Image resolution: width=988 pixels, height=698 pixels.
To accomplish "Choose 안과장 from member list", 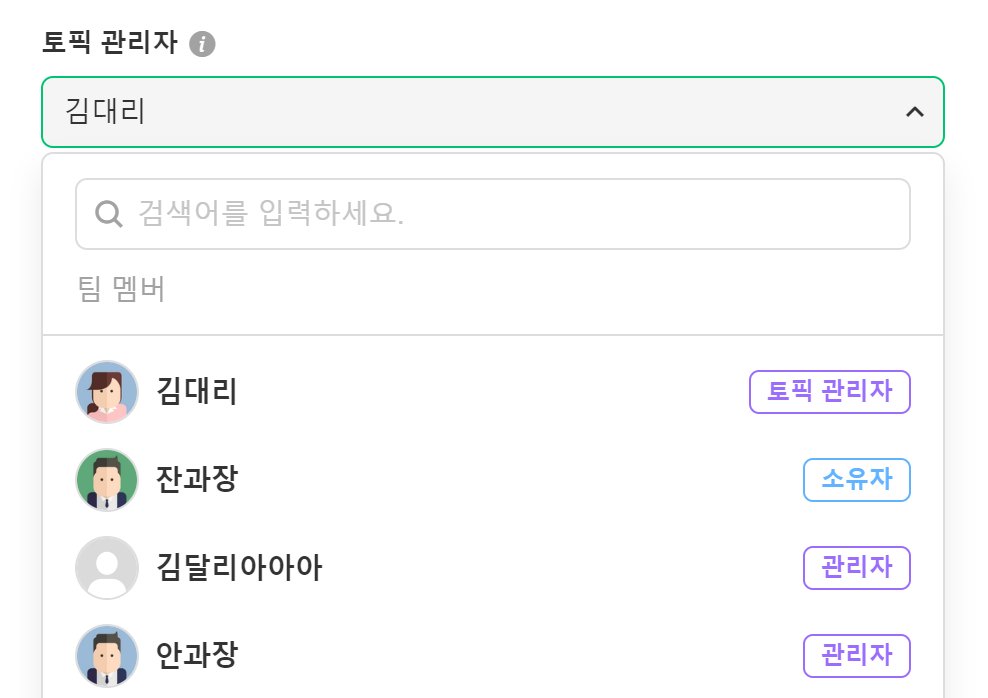I will 197,656.
